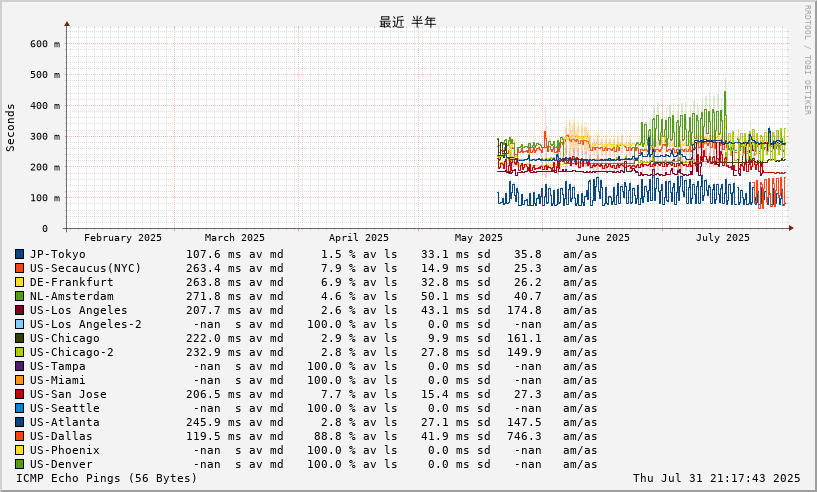Click the 263.4 ms median value for US-Secaucus
817x492 pixels.
pyautogui.click(x=214, y=268)
